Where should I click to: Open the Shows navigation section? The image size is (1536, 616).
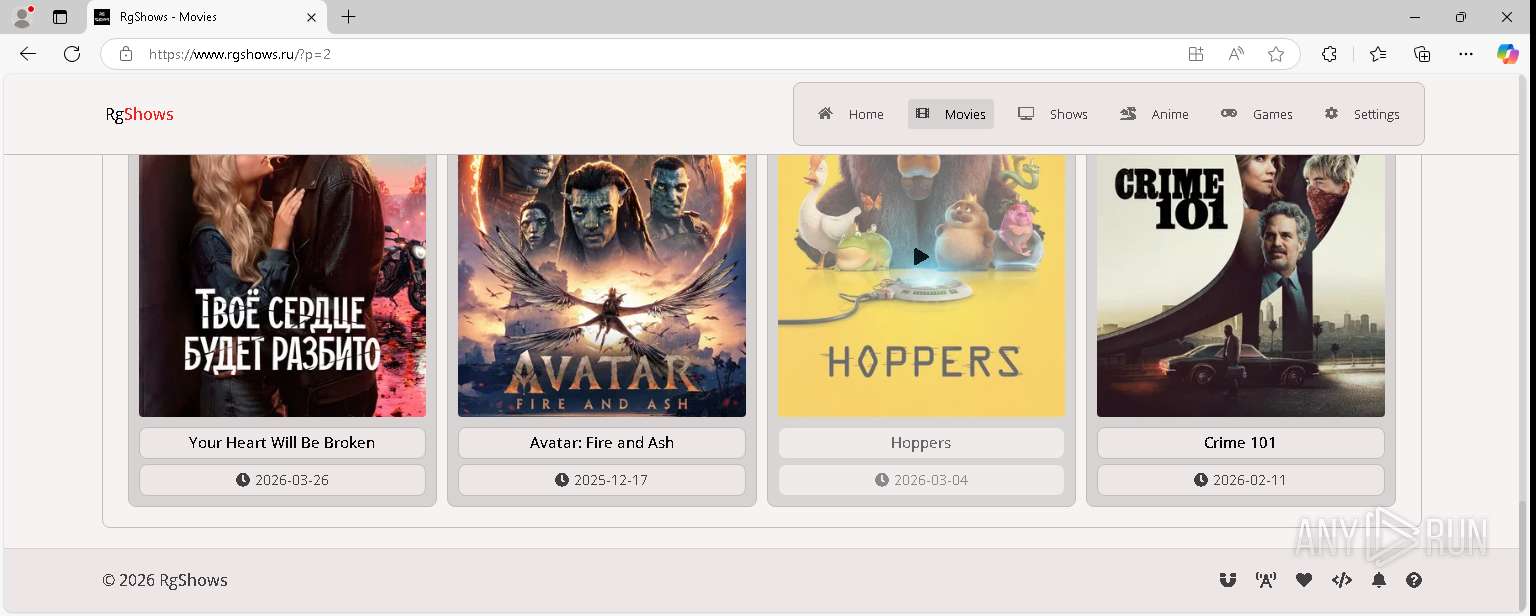point(1053,114)
